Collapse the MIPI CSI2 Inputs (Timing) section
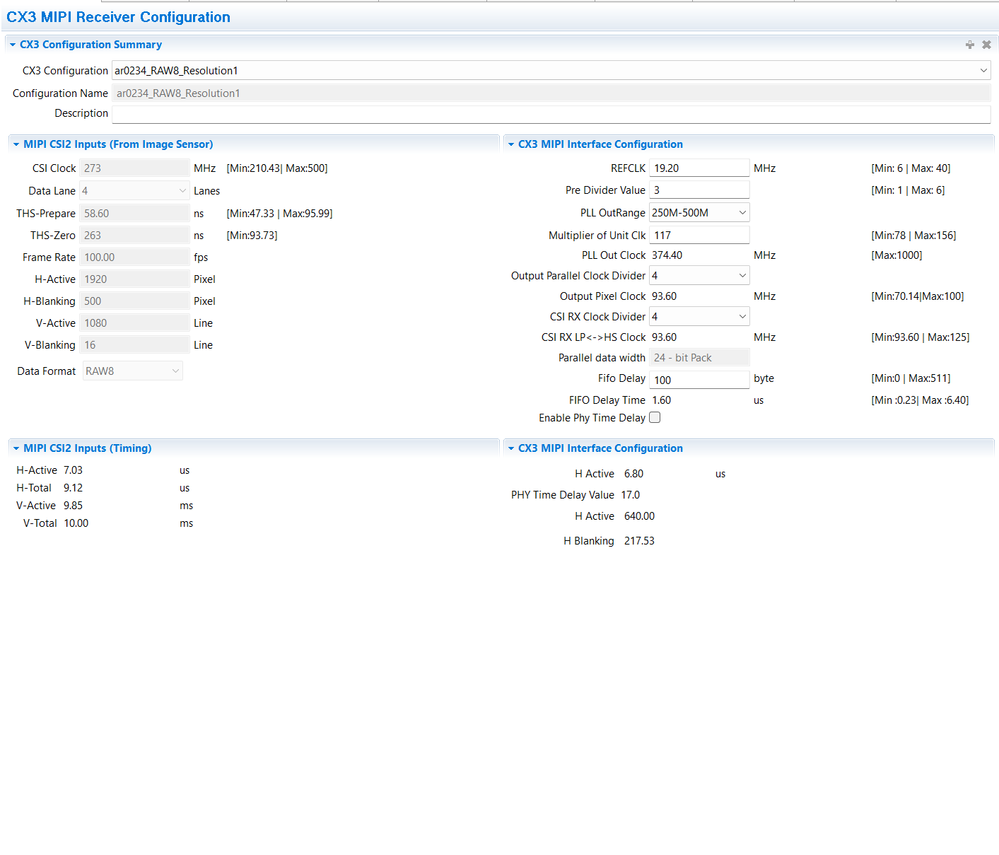This screenshot has width=999, height=855. click(15, 449)
